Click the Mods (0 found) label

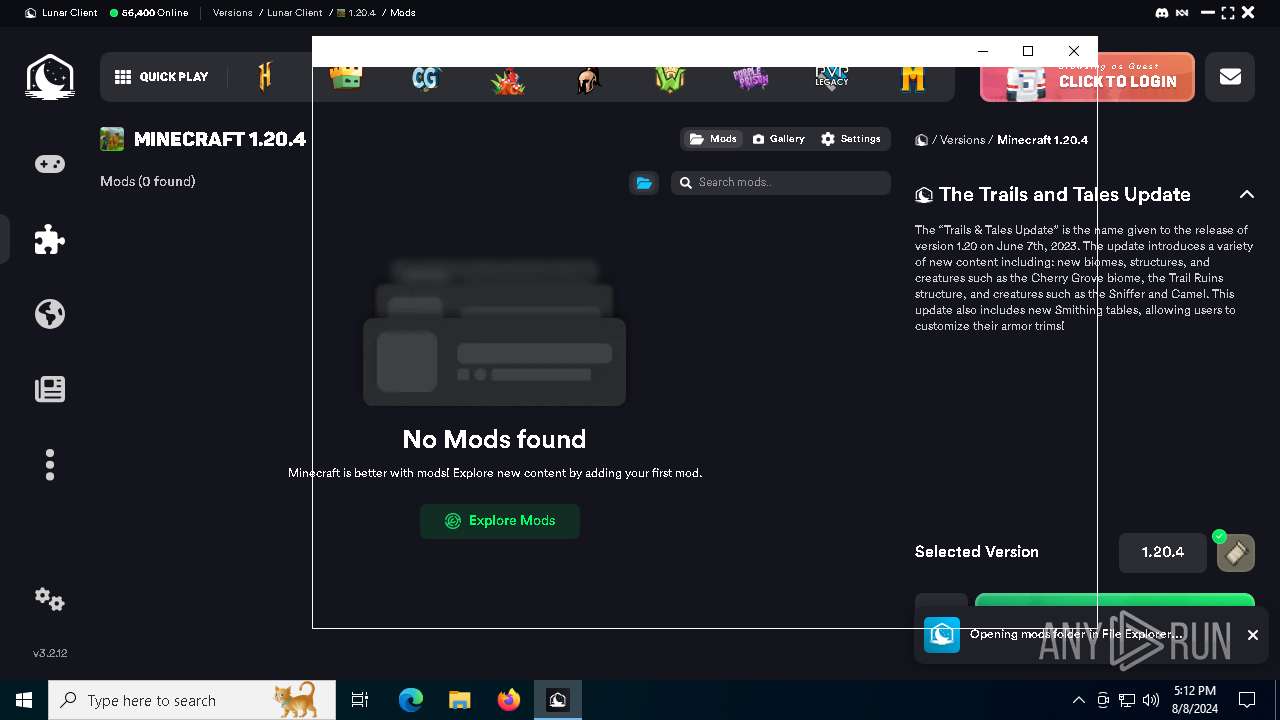[147, 181]
